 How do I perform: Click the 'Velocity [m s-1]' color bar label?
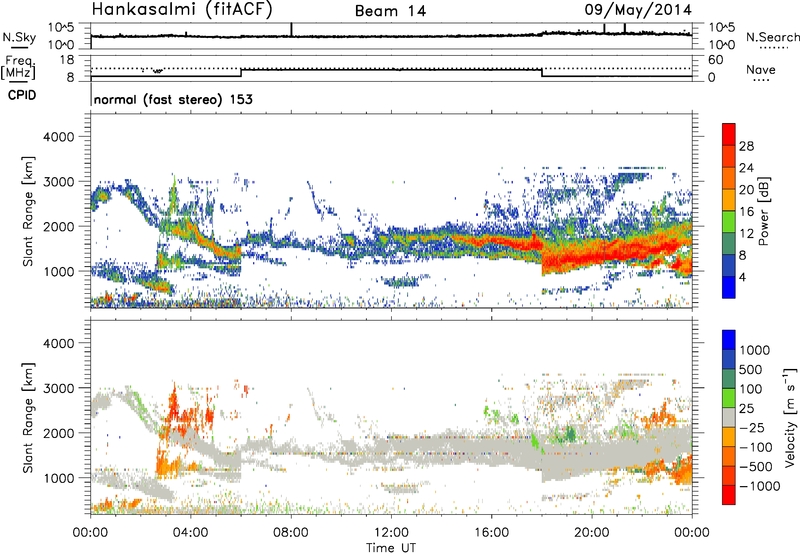click(790, 417)
